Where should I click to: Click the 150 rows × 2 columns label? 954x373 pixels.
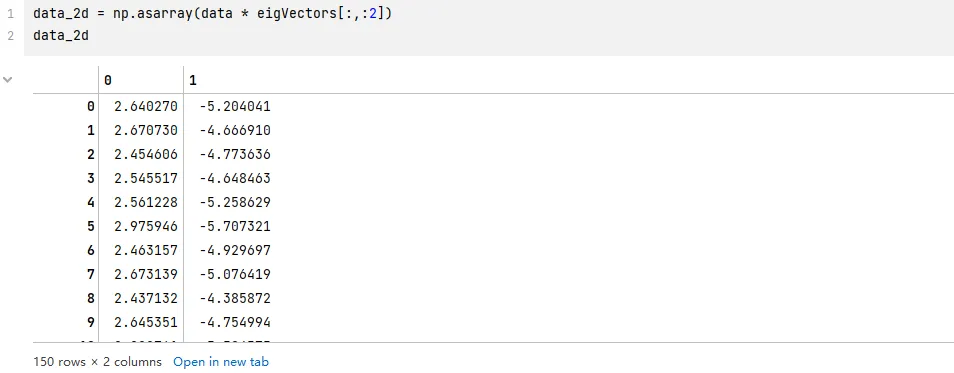[x=97, y=362]
